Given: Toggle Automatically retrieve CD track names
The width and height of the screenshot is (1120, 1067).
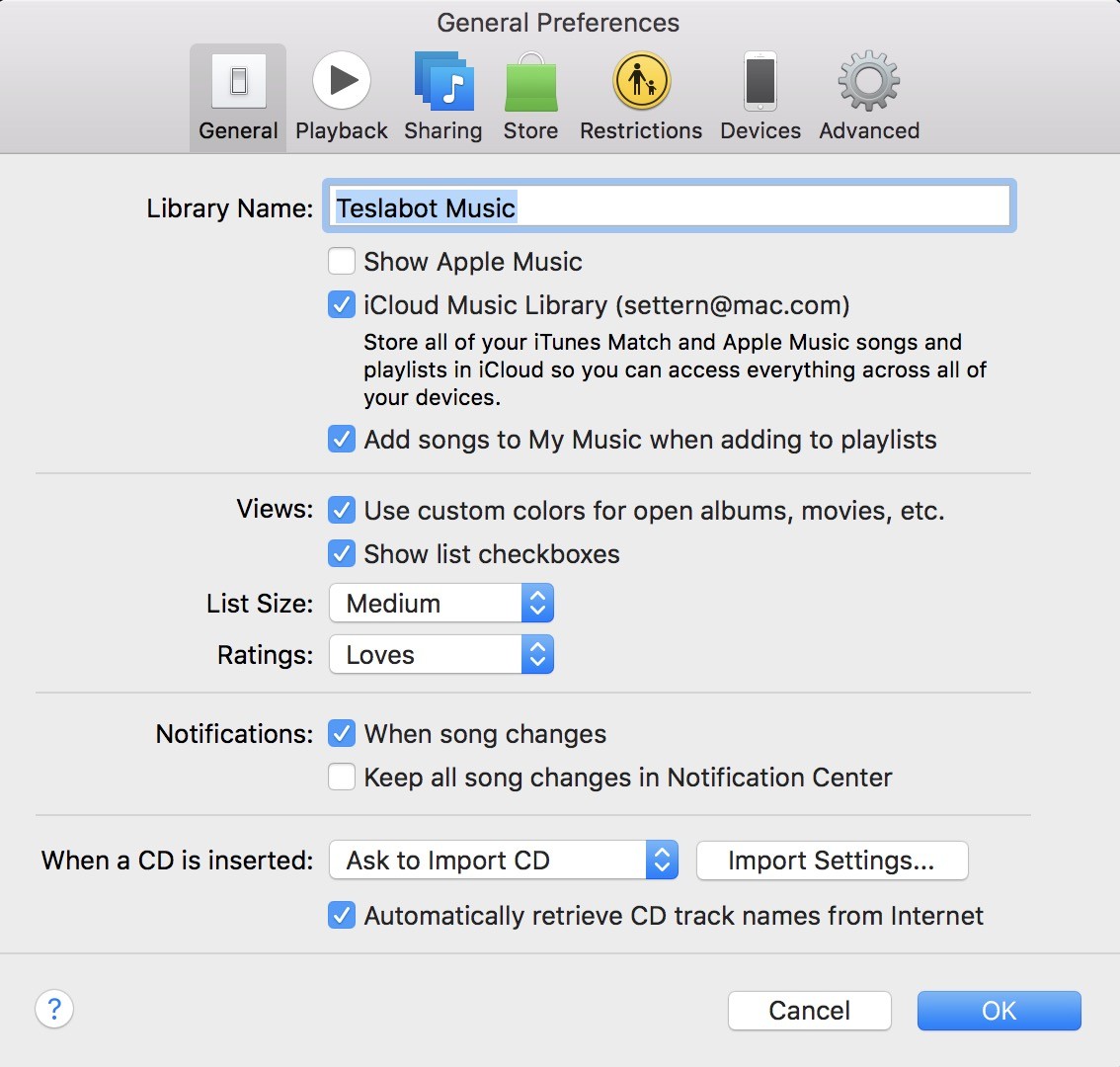Looking at the screenshot, I should 342,916.
